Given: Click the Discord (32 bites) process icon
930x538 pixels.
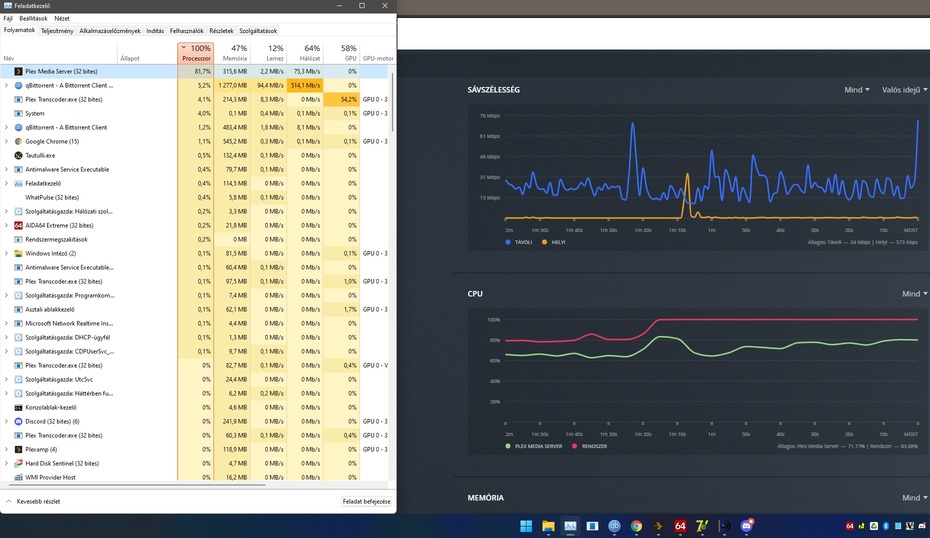Looking at the screenshot, I should [x=18, y=421].
